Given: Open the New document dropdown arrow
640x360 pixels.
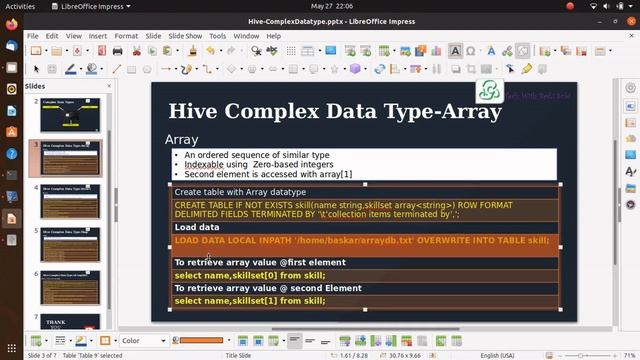Looking at the screenshot, I should [46, 51].
